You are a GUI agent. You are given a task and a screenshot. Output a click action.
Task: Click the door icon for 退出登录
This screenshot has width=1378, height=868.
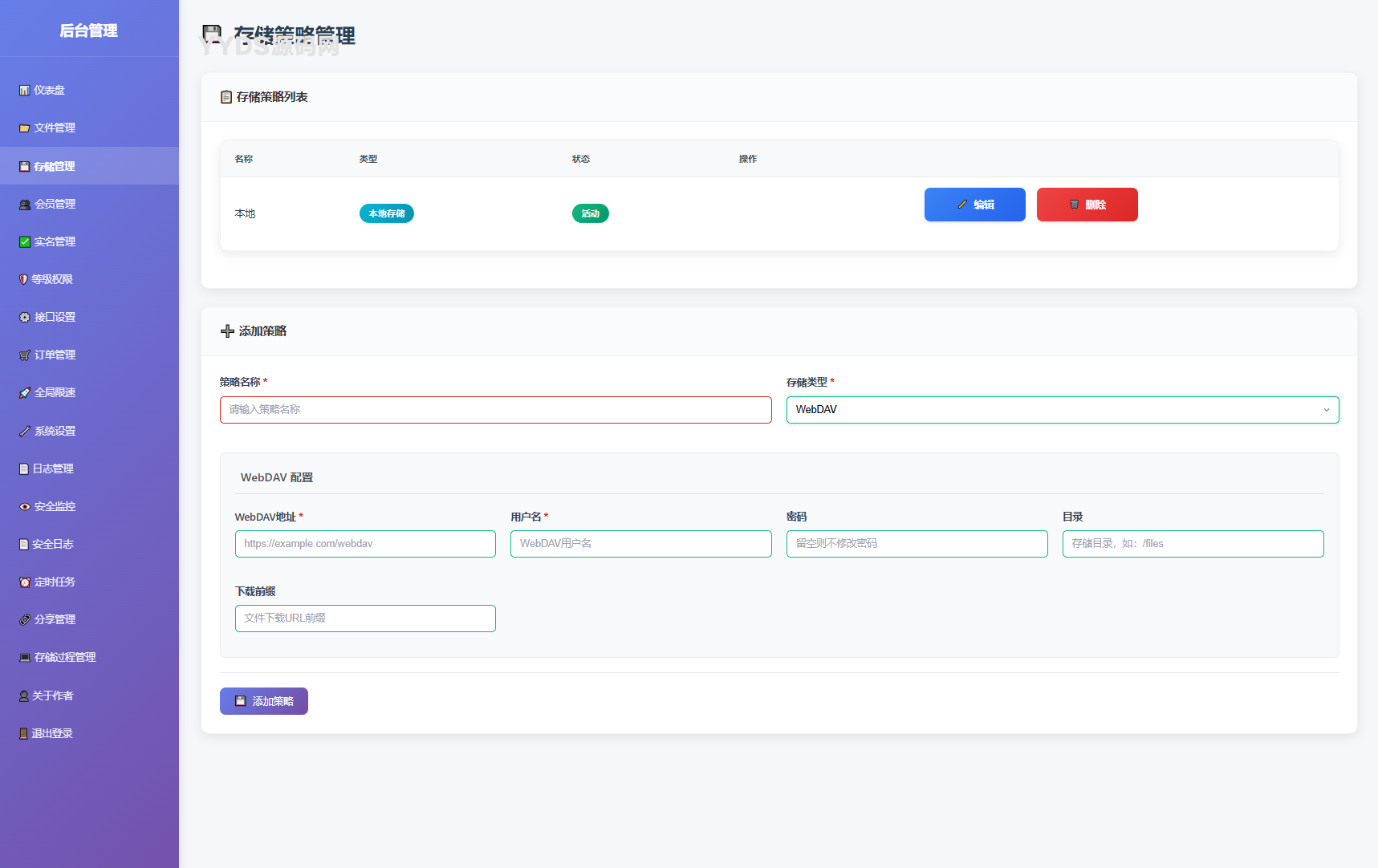23,733
